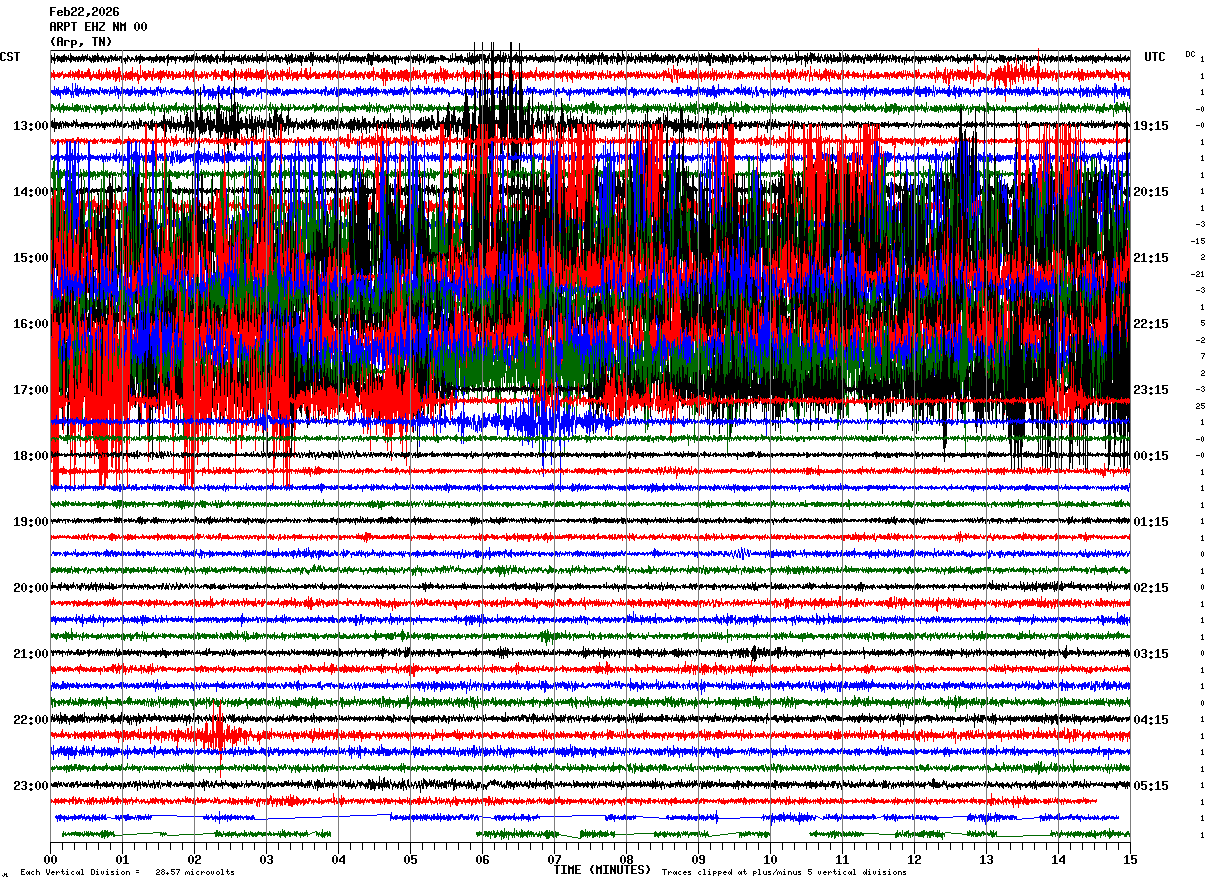Click minute tick label "11" on time axis
This screenshot has width=1210, height=886.
click(x=842, y=859)
